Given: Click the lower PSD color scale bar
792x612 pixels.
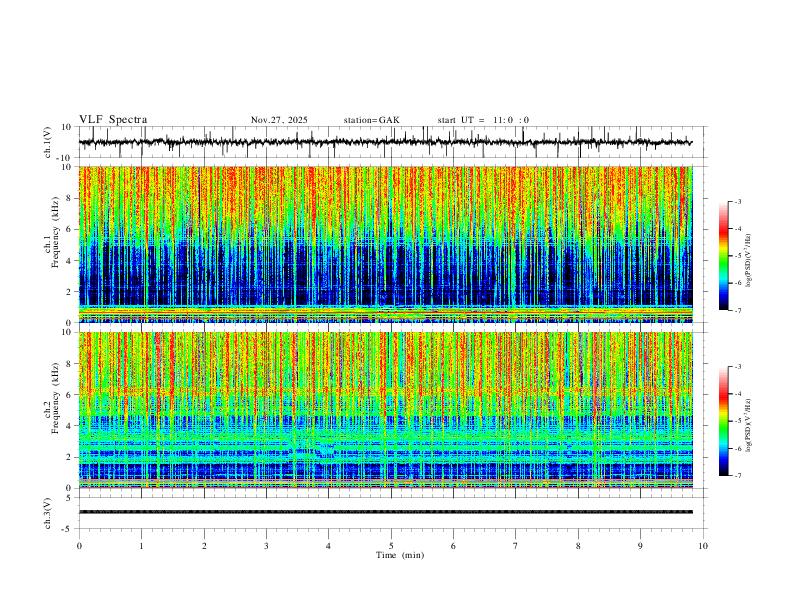Looking at the screenshot, I should point(724,421).
